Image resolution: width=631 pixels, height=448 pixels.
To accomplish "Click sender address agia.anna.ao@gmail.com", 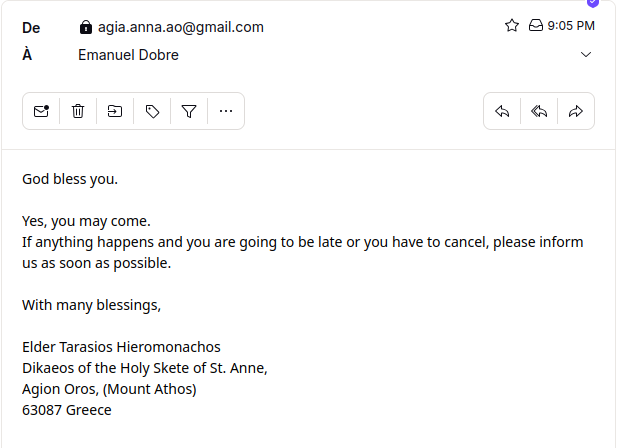I will [x=180, y=27].
